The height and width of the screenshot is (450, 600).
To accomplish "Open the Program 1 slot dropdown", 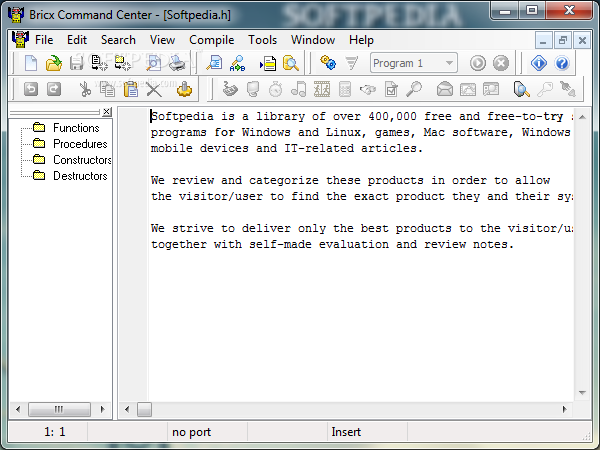I will [x=450, y=63].
